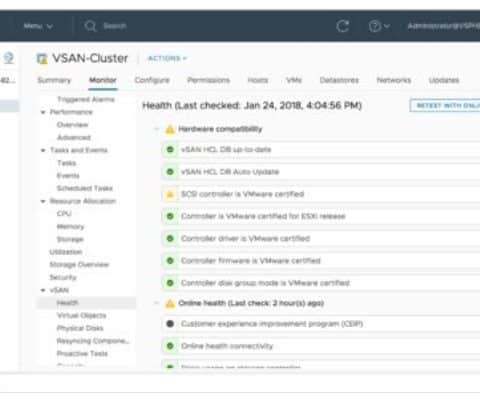Viewport: 480px width, 403px height.
Task: Click green icon for Controller disk group mode
Action: coord(170,283)
